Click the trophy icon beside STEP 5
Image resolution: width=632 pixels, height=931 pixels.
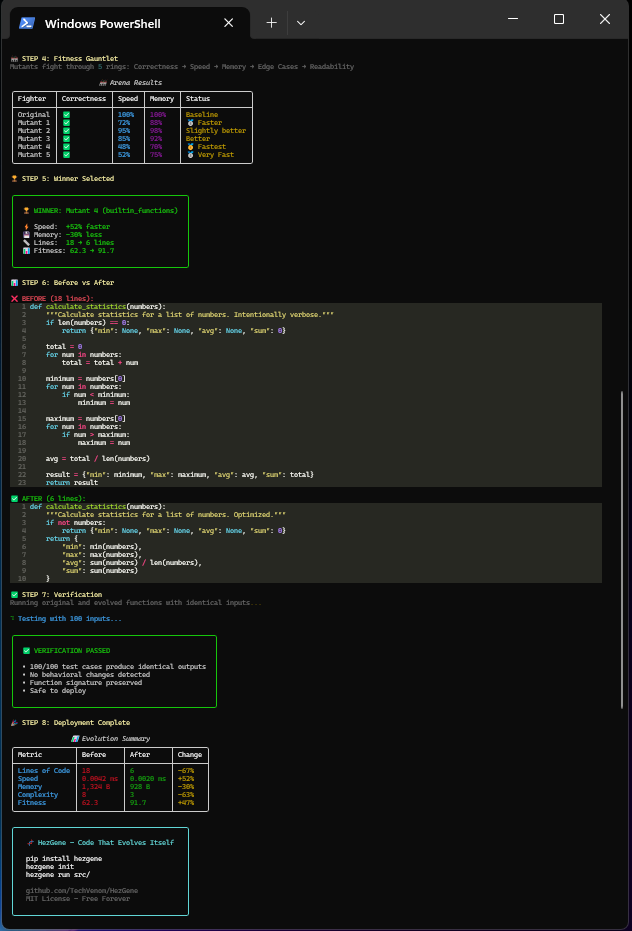click(14, 178)
